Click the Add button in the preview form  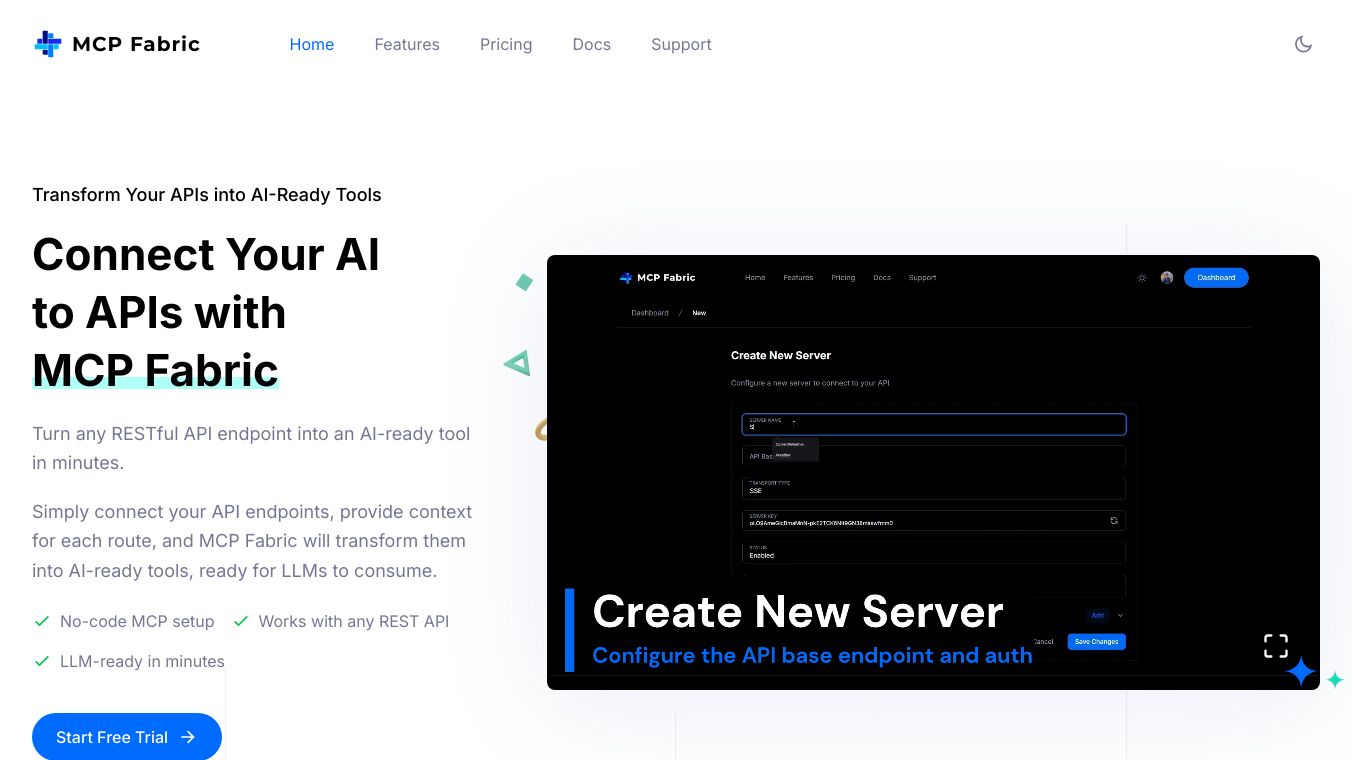1098,616
